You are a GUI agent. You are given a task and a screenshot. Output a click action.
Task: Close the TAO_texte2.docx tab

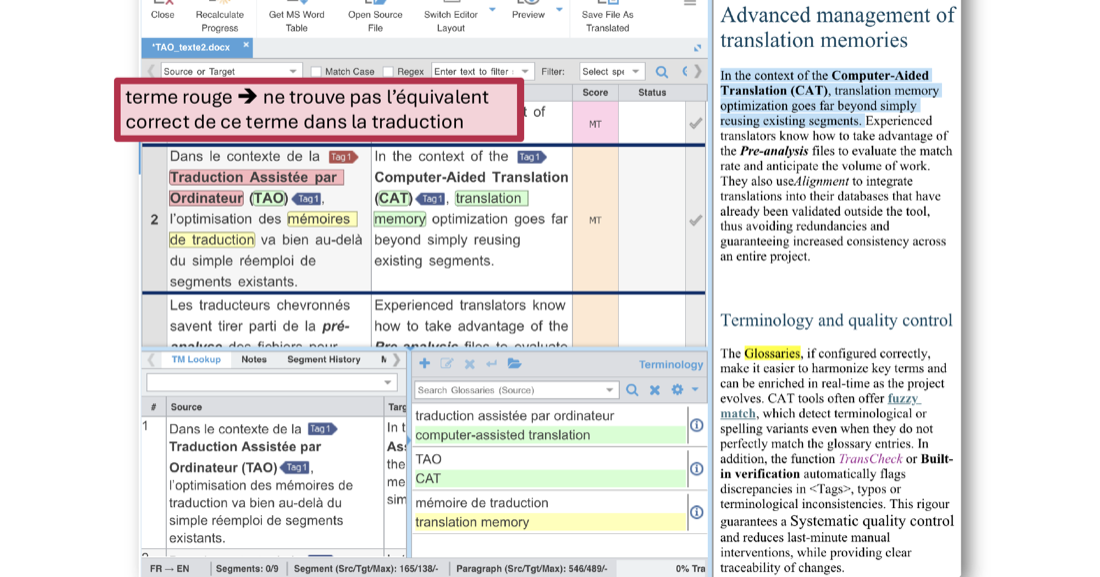[246, 45]
